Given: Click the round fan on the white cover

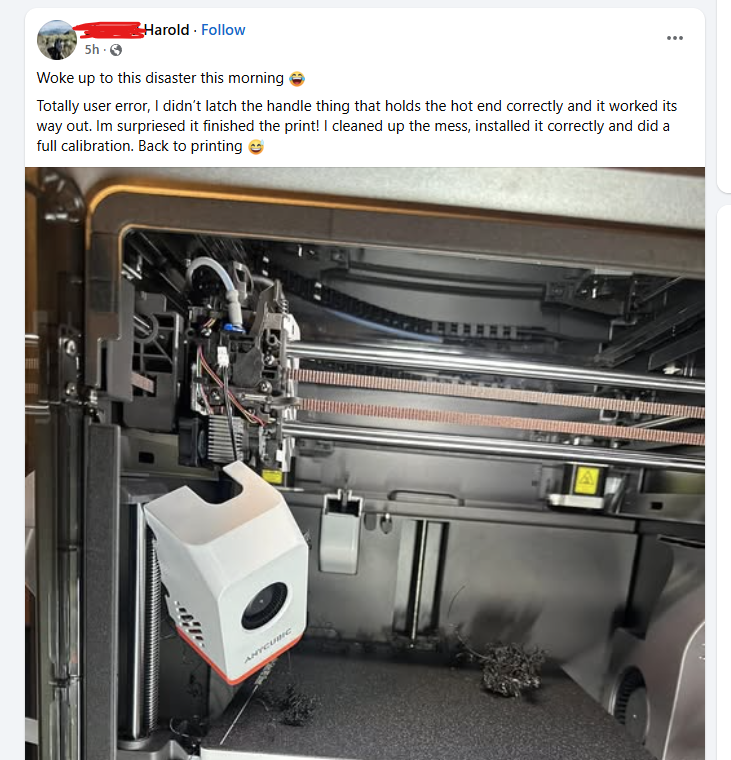Looking at the screenshot, I should [x=265, y=606].
